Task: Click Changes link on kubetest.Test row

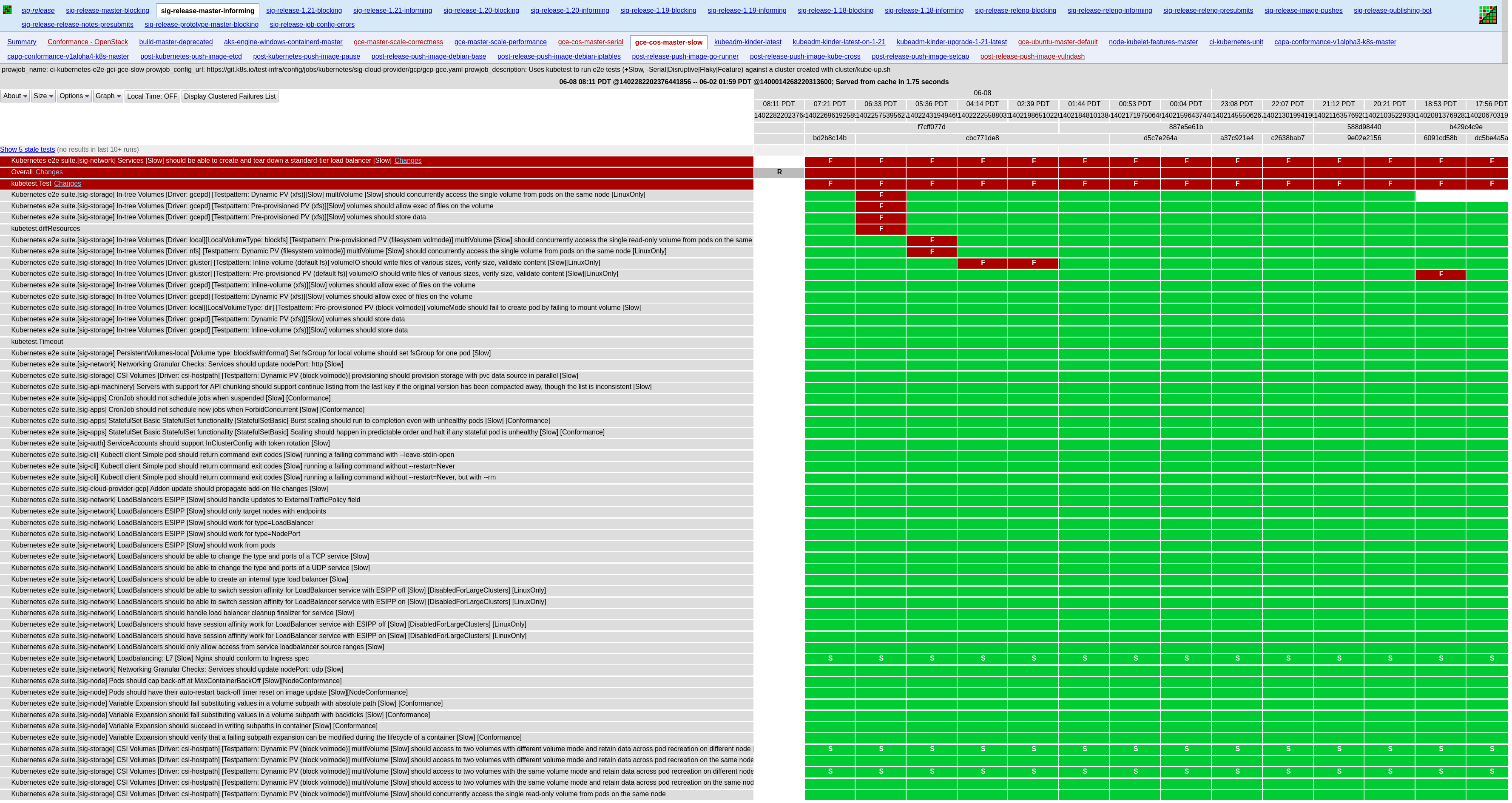Action: coord(68,184)
